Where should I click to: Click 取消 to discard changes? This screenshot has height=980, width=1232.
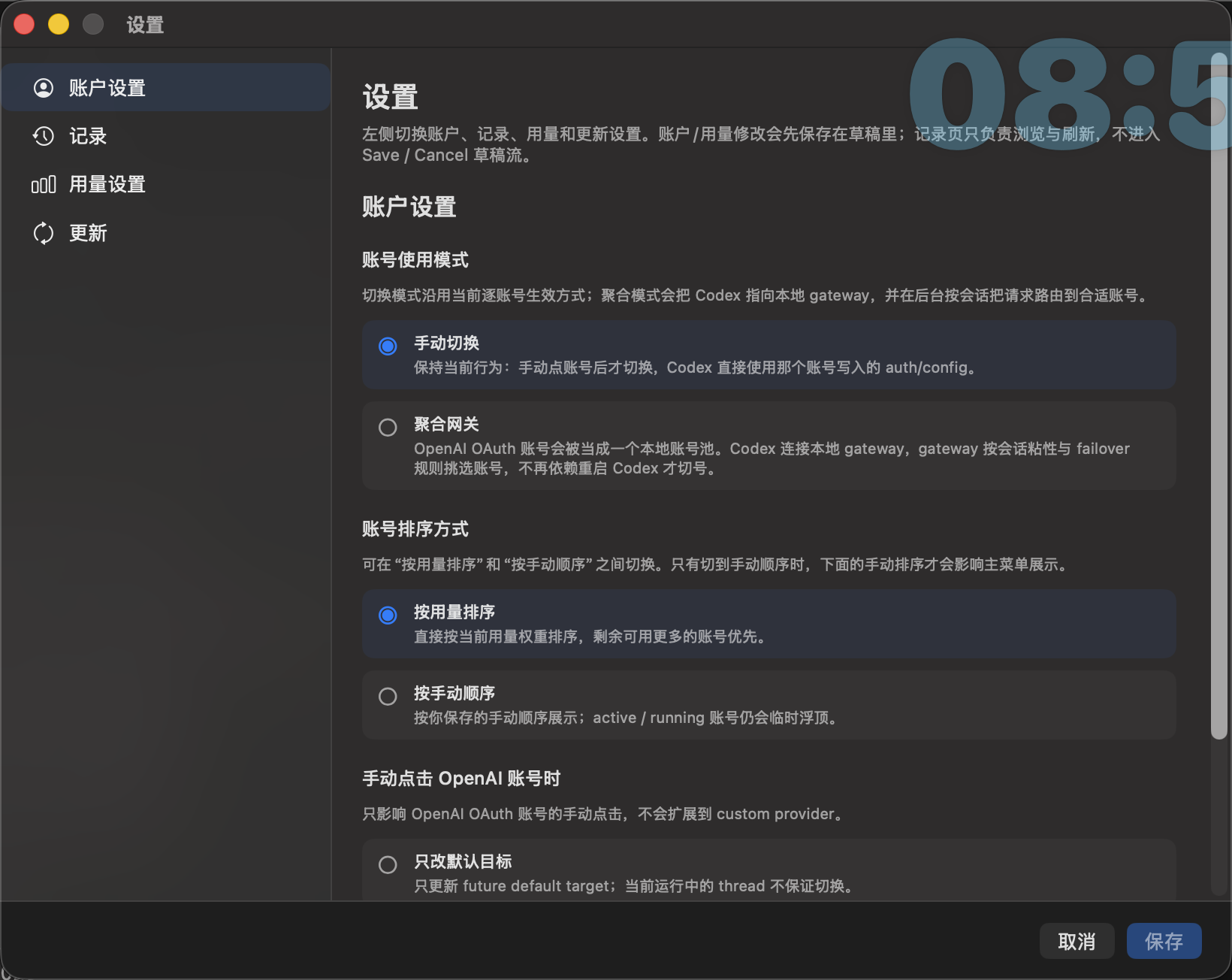tap(1076, 941)
